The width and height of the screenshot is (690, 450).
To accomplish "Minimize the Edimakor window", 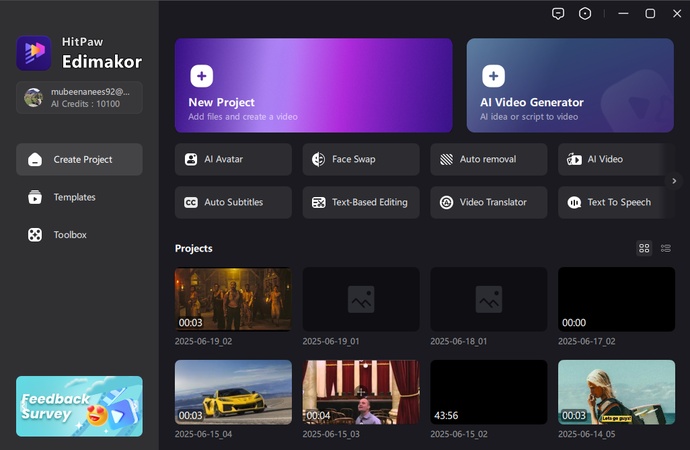I will coord(623,14).
